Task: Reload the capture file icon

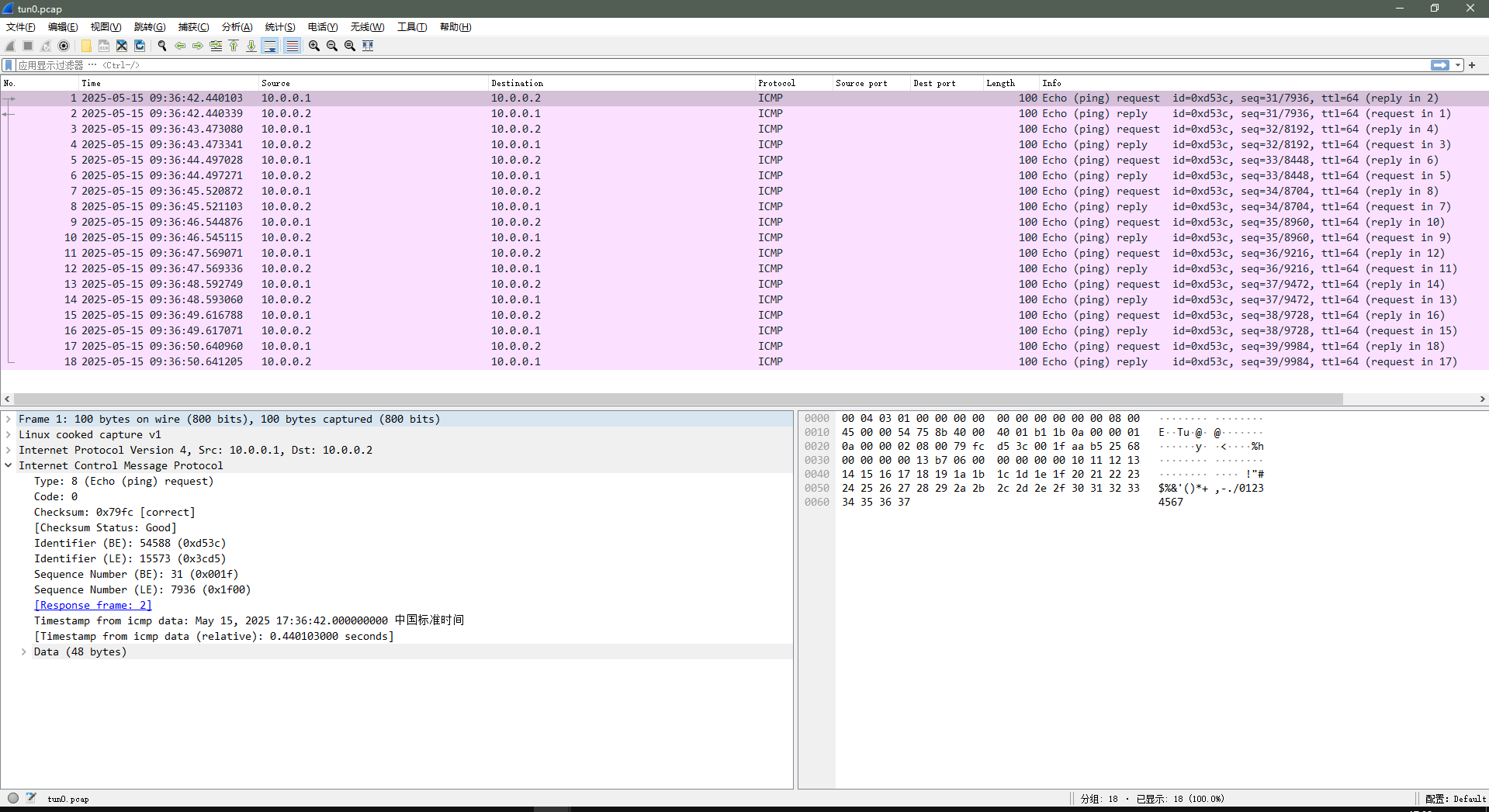Action: 140,46
